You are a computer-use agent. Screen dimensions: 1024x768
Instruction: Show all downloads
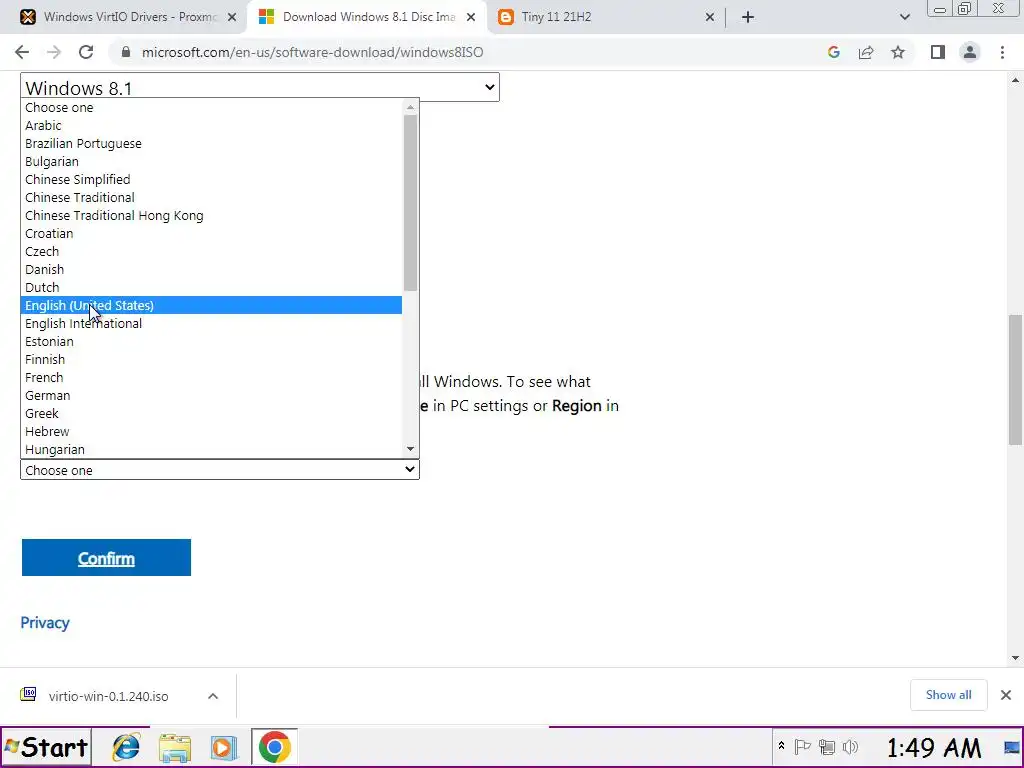click(948, 695)
